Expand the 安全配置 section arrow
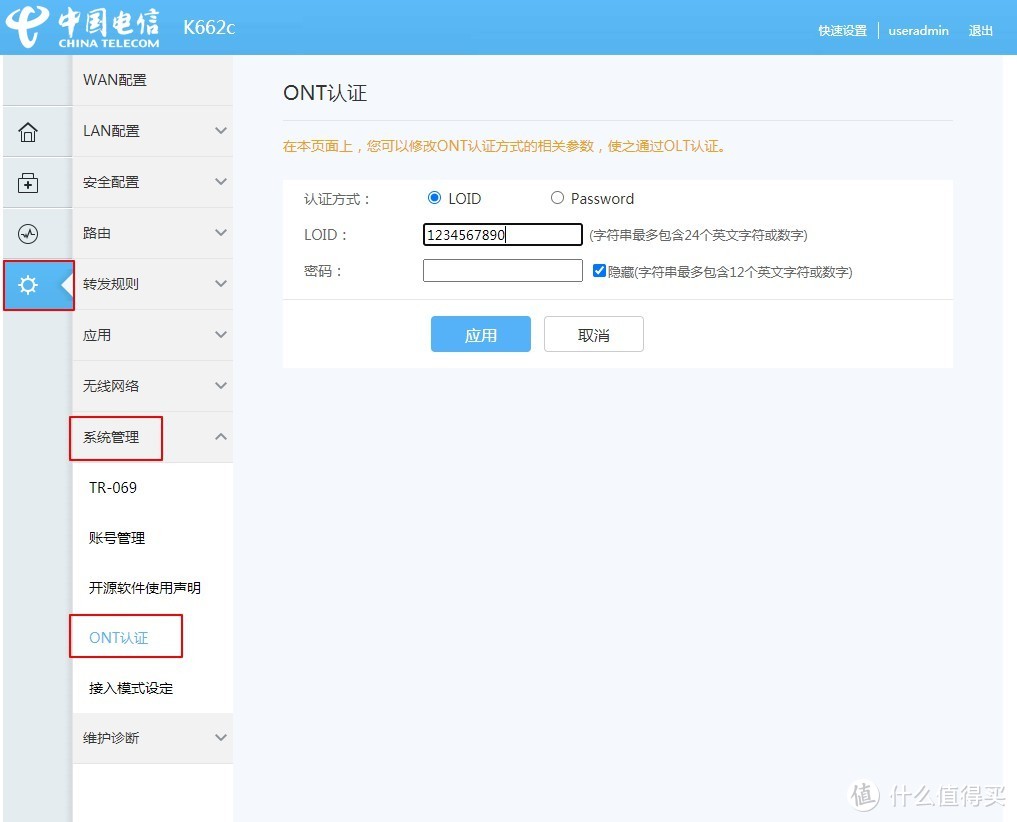Screen dimensions: 1017x822 click(x=221, y=182)
